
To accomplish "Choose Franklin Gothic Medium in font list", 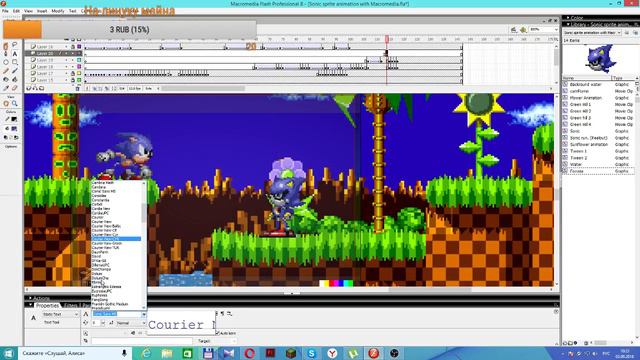I will pyautogui.click(x=110, y=304).
